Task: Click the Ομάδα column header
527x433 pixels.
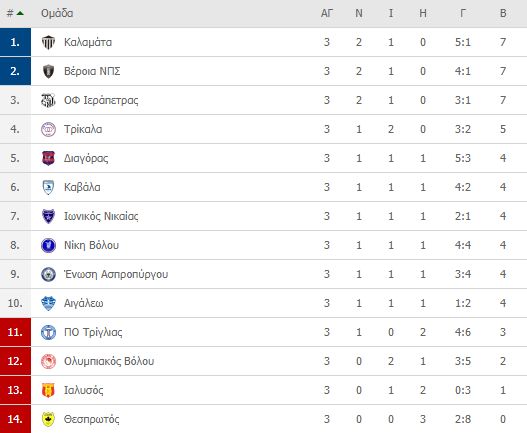Action: 57,13
